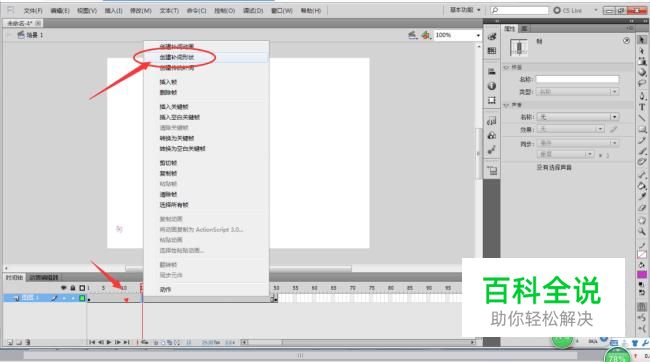Open the Color panel icon
The height and width of the screenshot is (362, 650).
coord(492,36)
